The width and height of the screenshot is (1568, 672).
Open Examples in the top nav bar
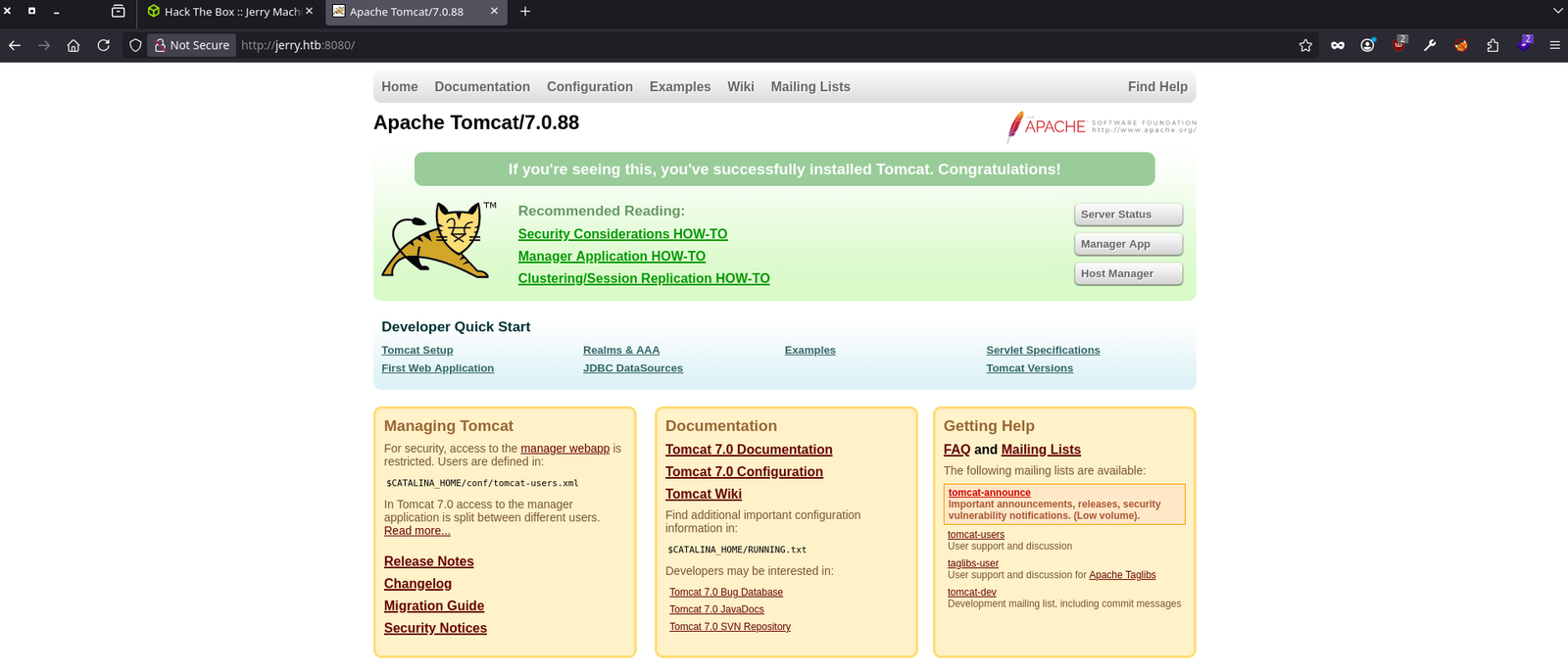680,87
